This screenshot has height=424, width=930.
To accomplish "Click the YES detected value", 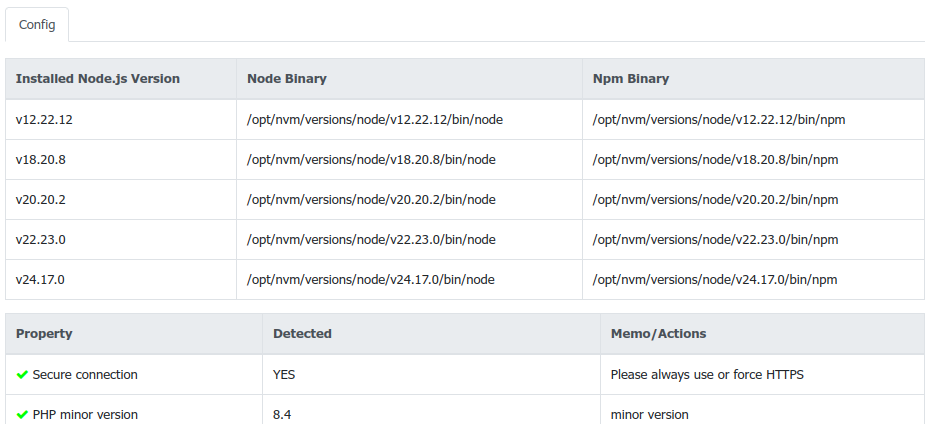I will pos(284,375).
